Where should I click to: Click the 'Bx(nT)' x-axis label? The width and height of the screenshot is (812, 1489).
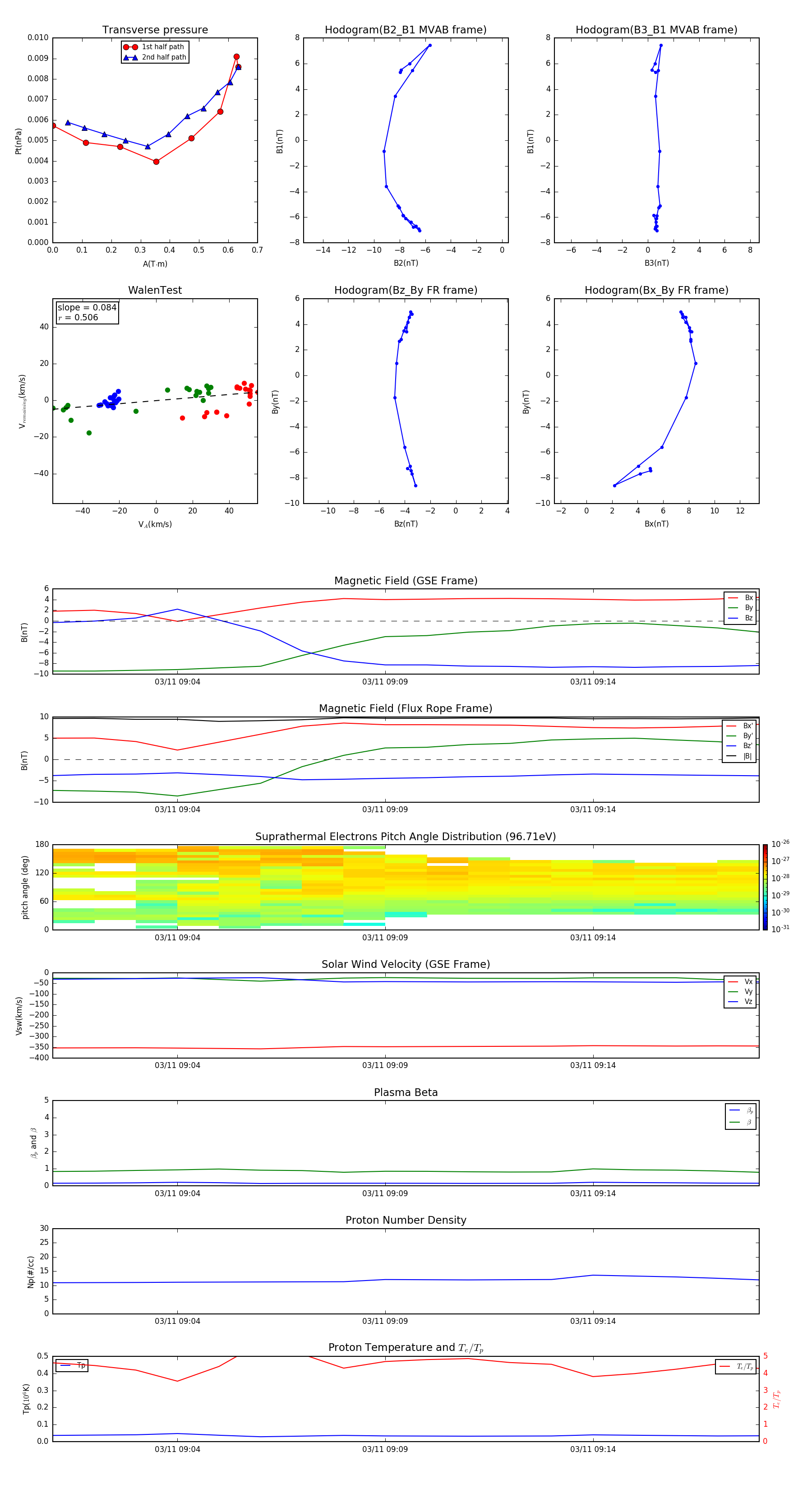point(656,524)
